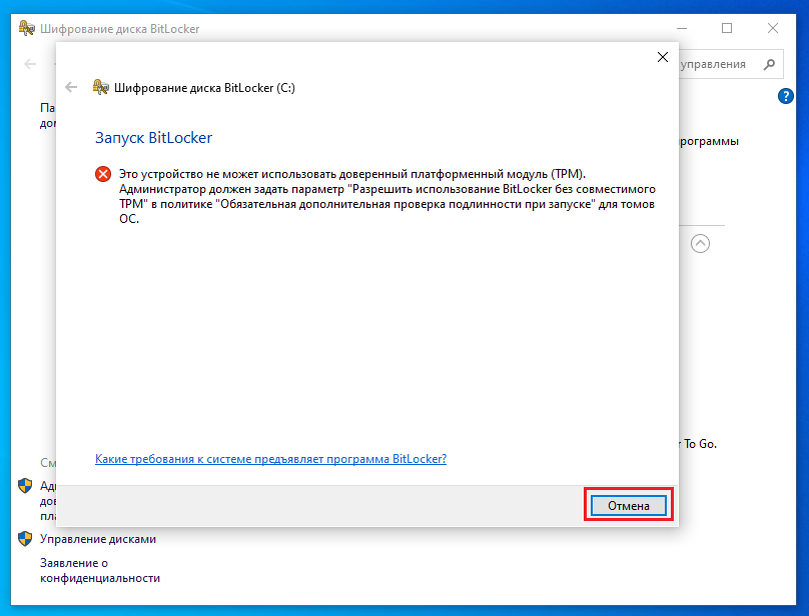Image resolution: width=809 pixels, height=616 pixels.
Task: Click shield icon beside TPM administration link
Action: [25, 485]
